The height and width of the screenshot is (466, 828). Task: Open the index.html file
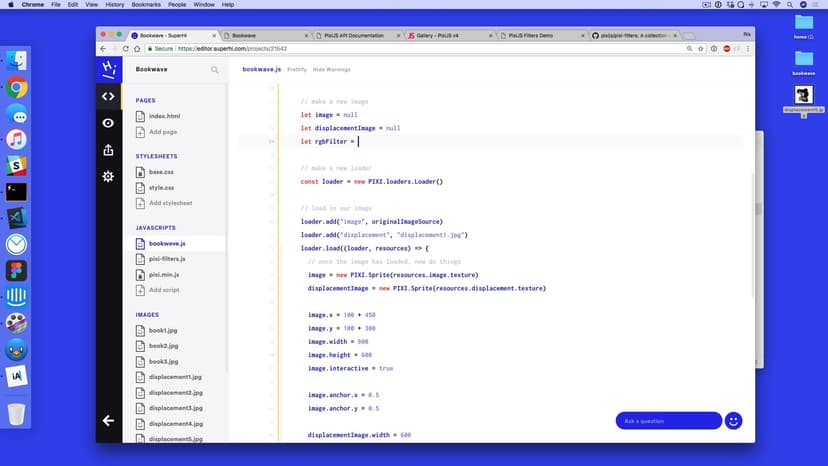(x=163, y=116)
